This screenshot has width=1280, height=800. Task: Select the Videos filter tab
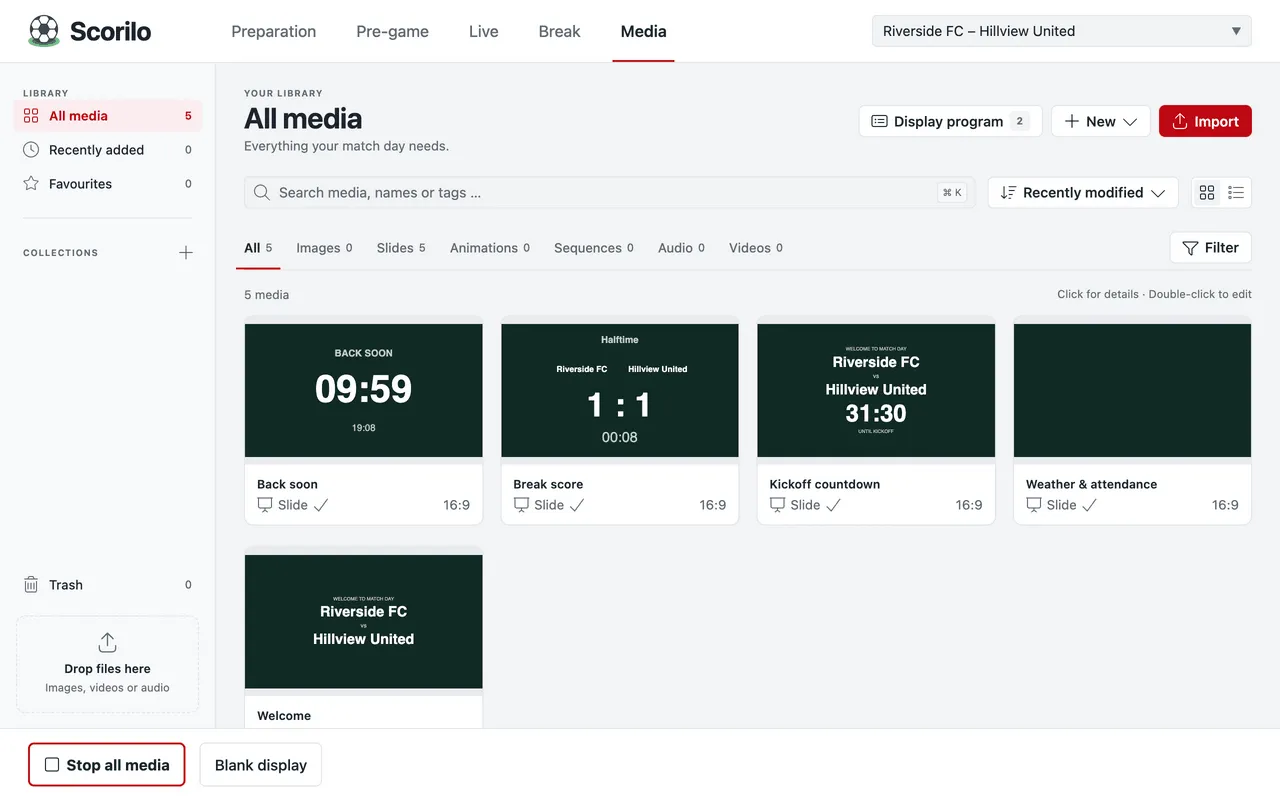pos(756,248)
